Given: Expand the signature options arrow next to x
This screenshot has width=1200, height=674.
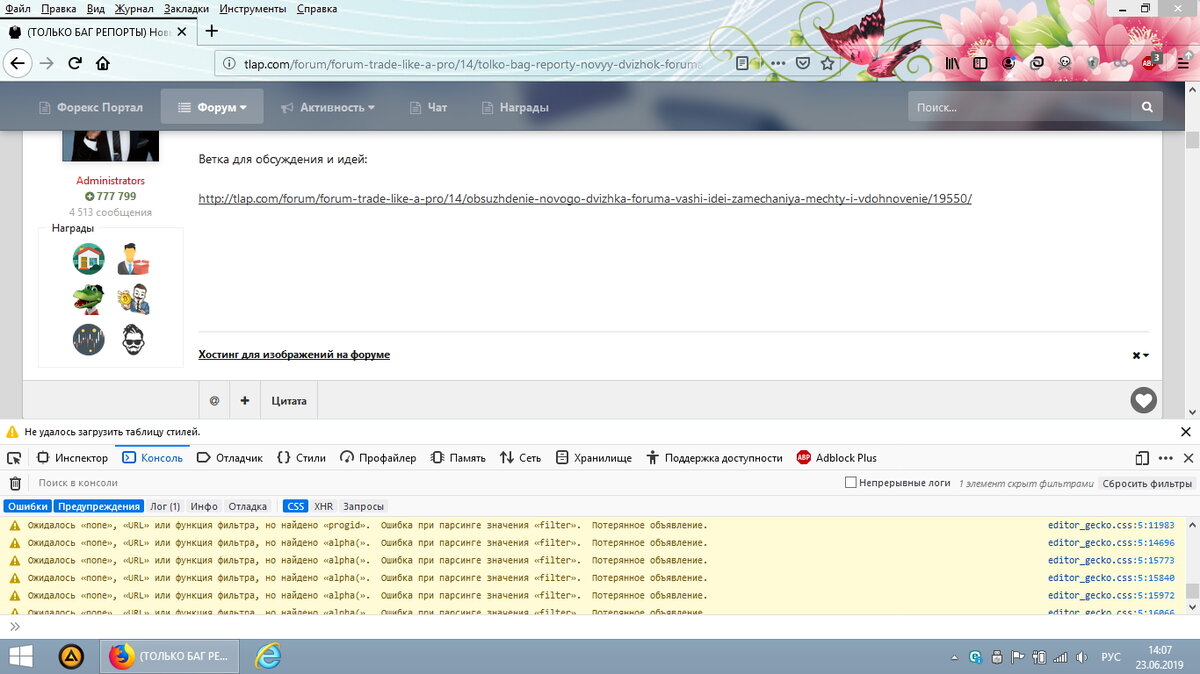Looking at the screenshot, I should click(1146, 355).
